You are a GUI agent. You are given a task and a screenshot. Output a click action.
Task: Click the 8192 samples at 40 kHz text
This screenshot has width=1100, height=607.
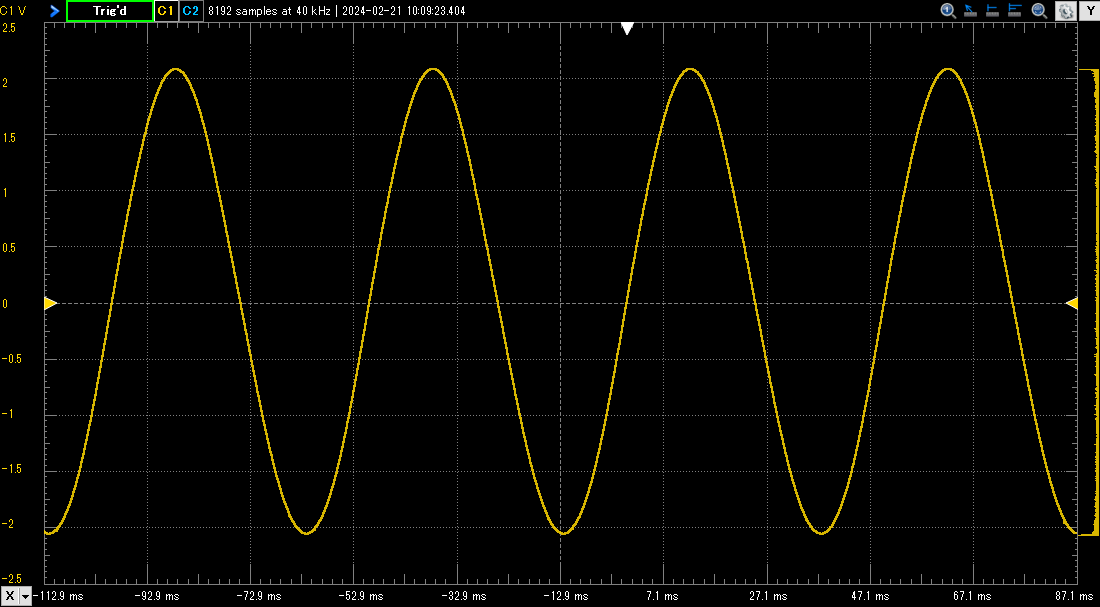(269, 11)
